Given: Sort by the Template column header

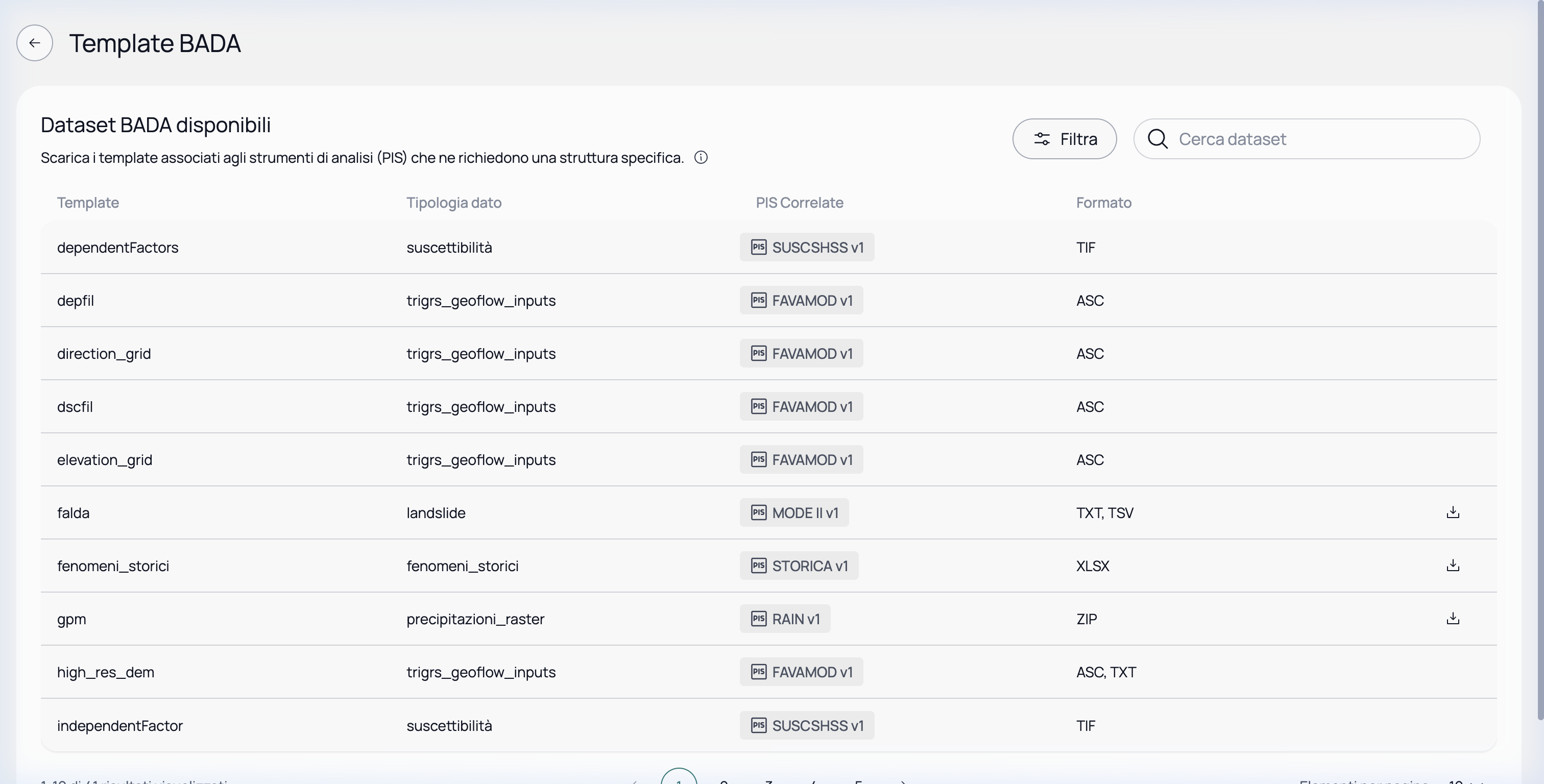Looking at the screenshot, I should tap(88, 203).
